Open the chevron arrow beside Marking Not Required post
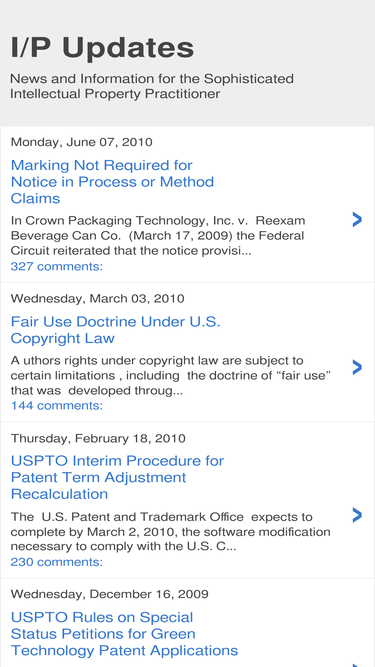The image size is (375, 667). [357, 219]
